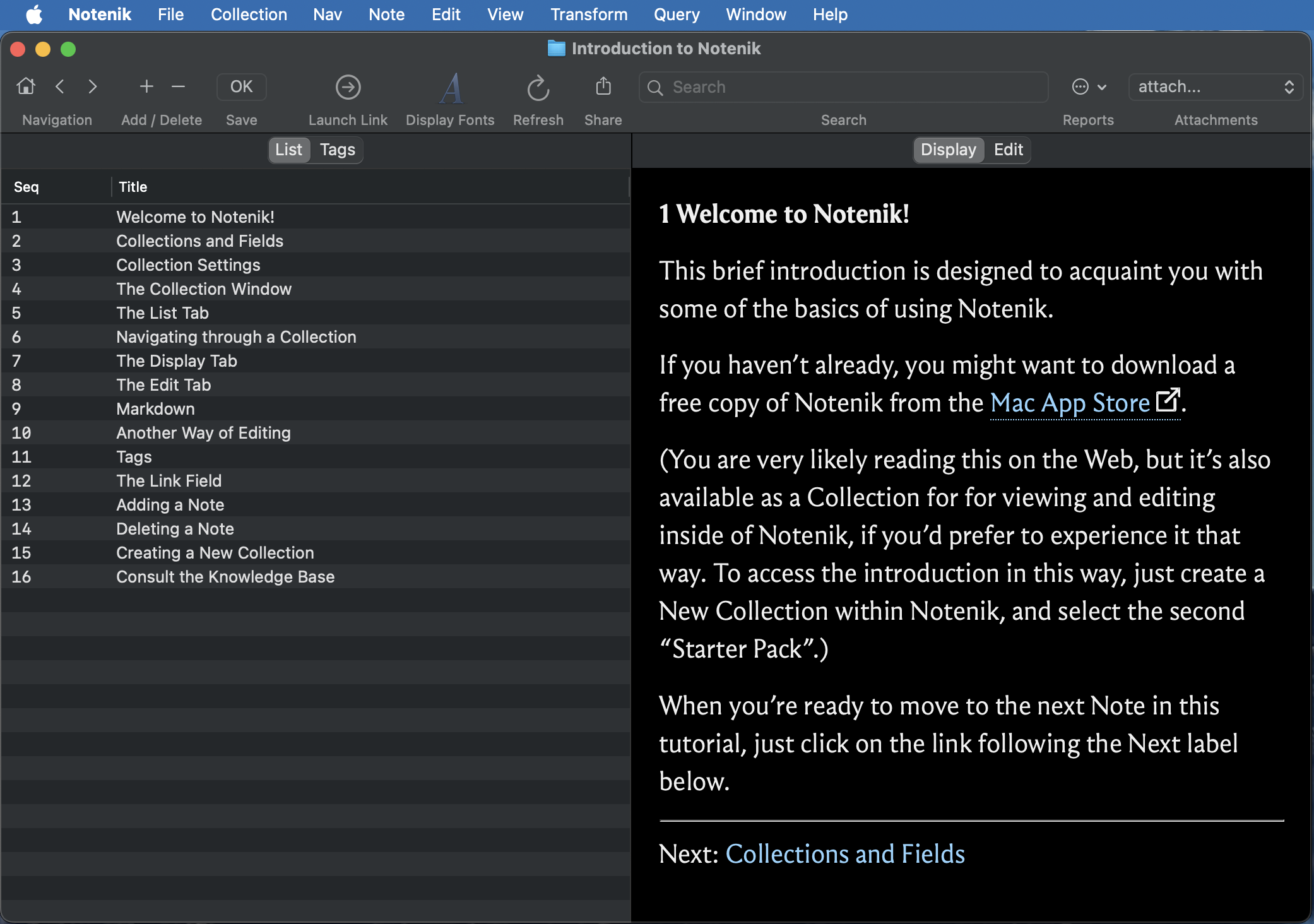Viewport: 1314px width, 924px height.
Task: Open the Display Fonts tool
Action: (x=450, y=89)
